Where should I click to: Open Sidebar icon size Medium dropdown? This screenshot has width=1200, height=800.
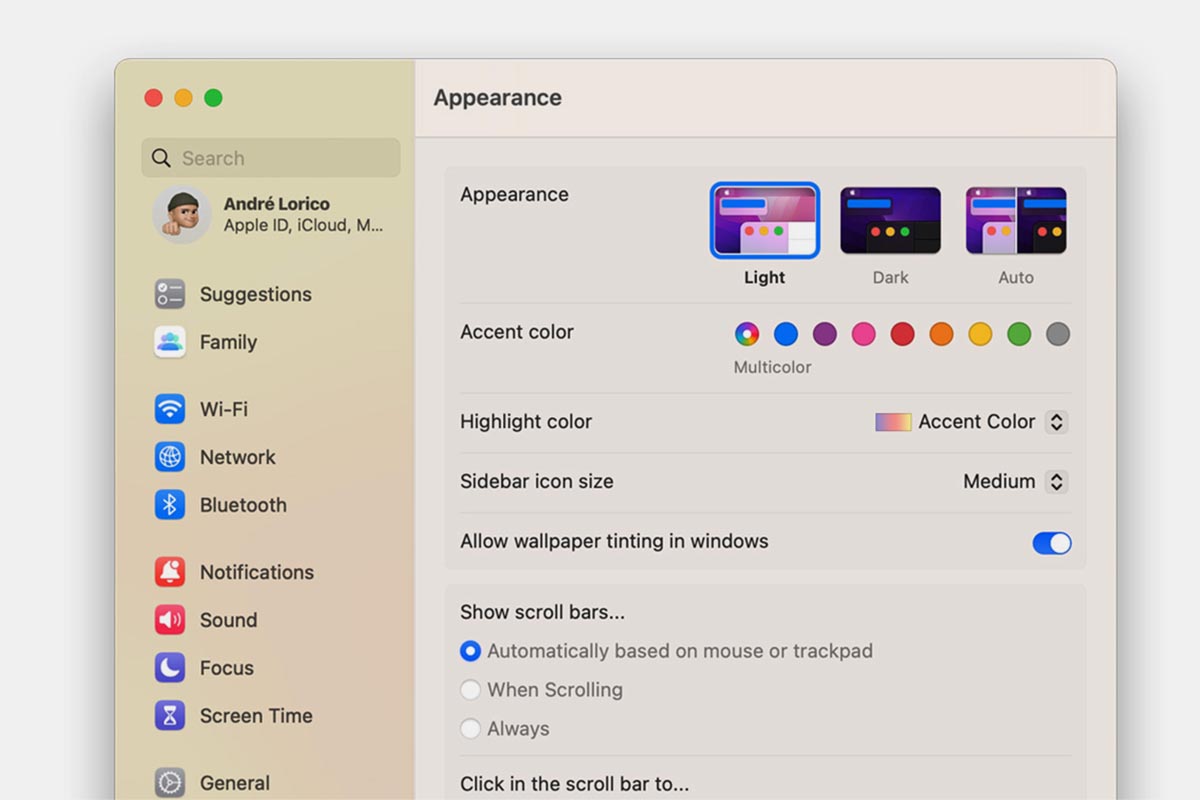1056,482
